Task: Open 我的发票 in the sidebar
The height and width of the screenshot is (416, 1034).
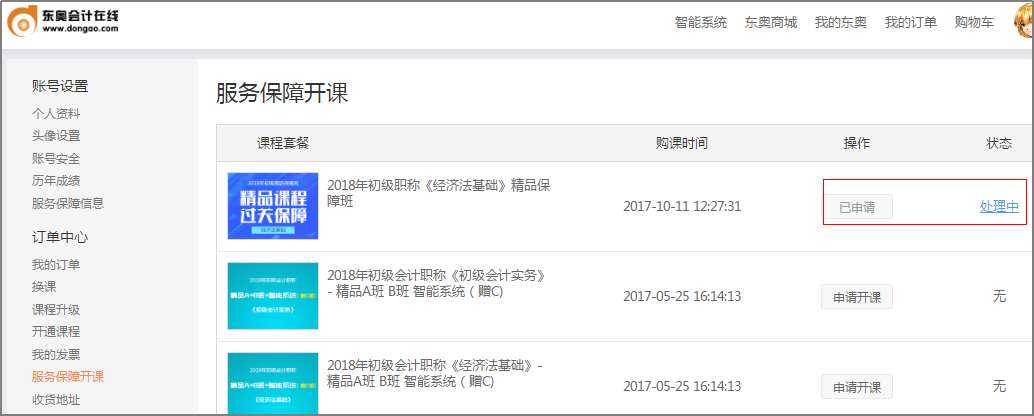Action: (56, 355)
